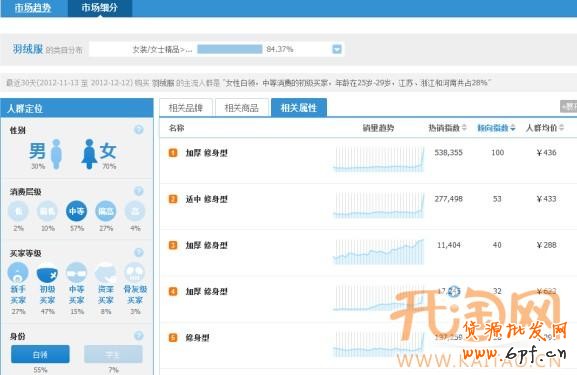
Task: Sort by 热销指数 column
Action: point(447,128)
